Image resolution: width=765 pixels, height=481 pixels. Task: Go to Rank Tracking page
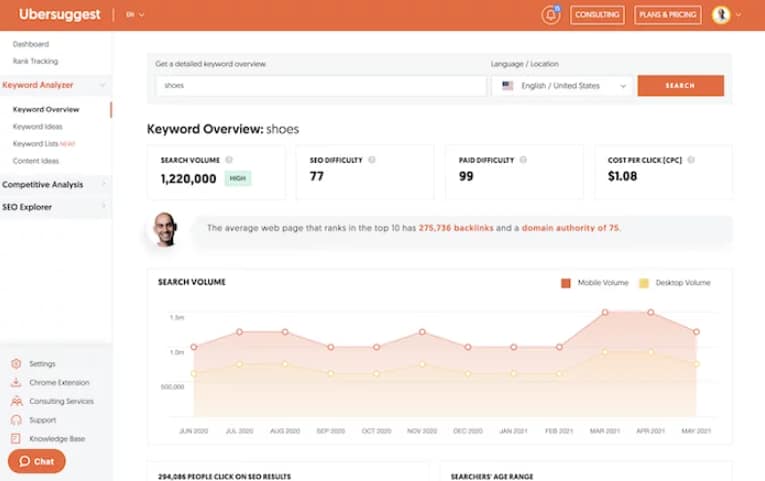[x=35, y=62]
